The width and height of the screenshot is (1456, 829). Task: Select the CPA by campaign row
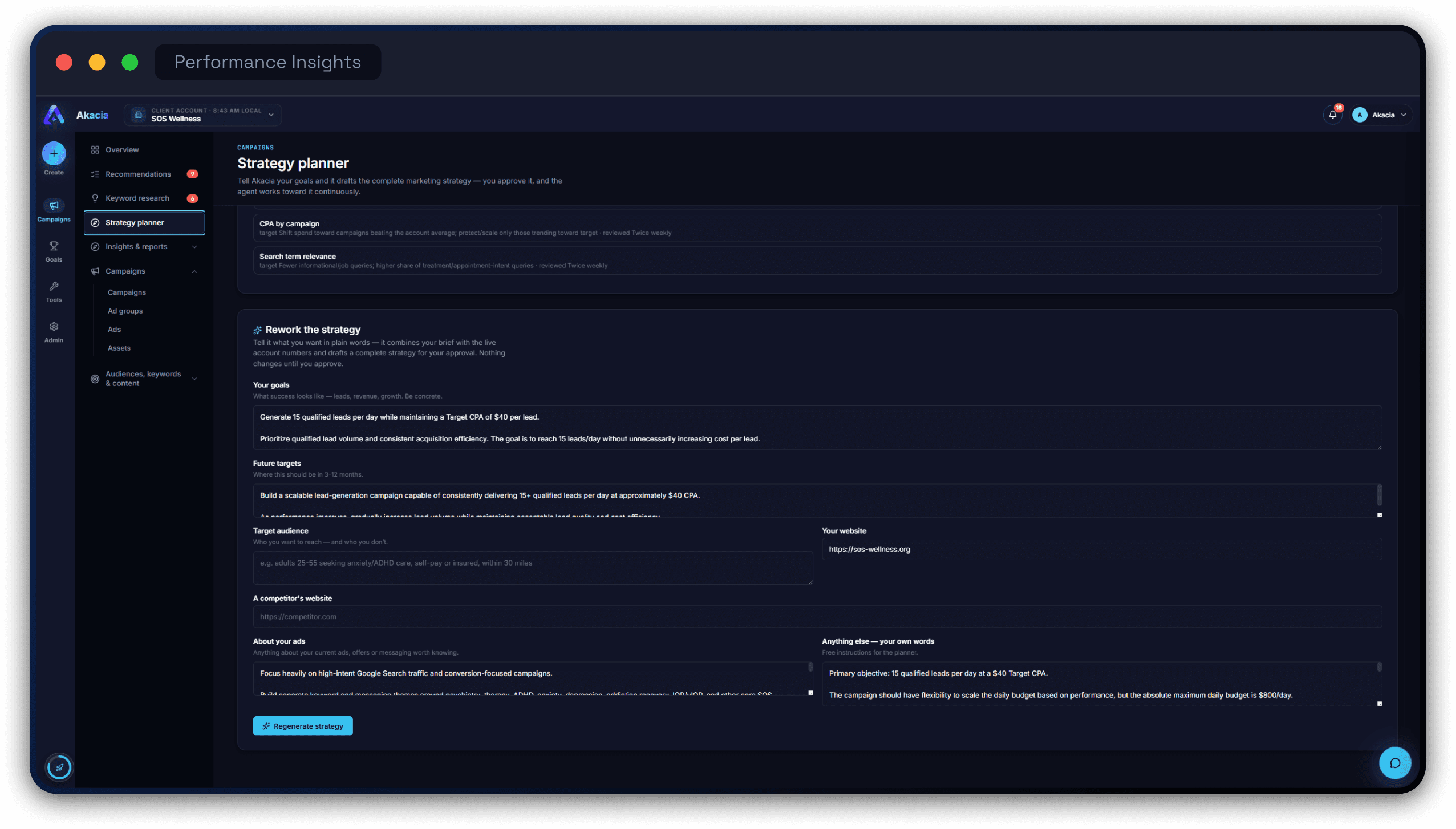(x=817, y=228)
